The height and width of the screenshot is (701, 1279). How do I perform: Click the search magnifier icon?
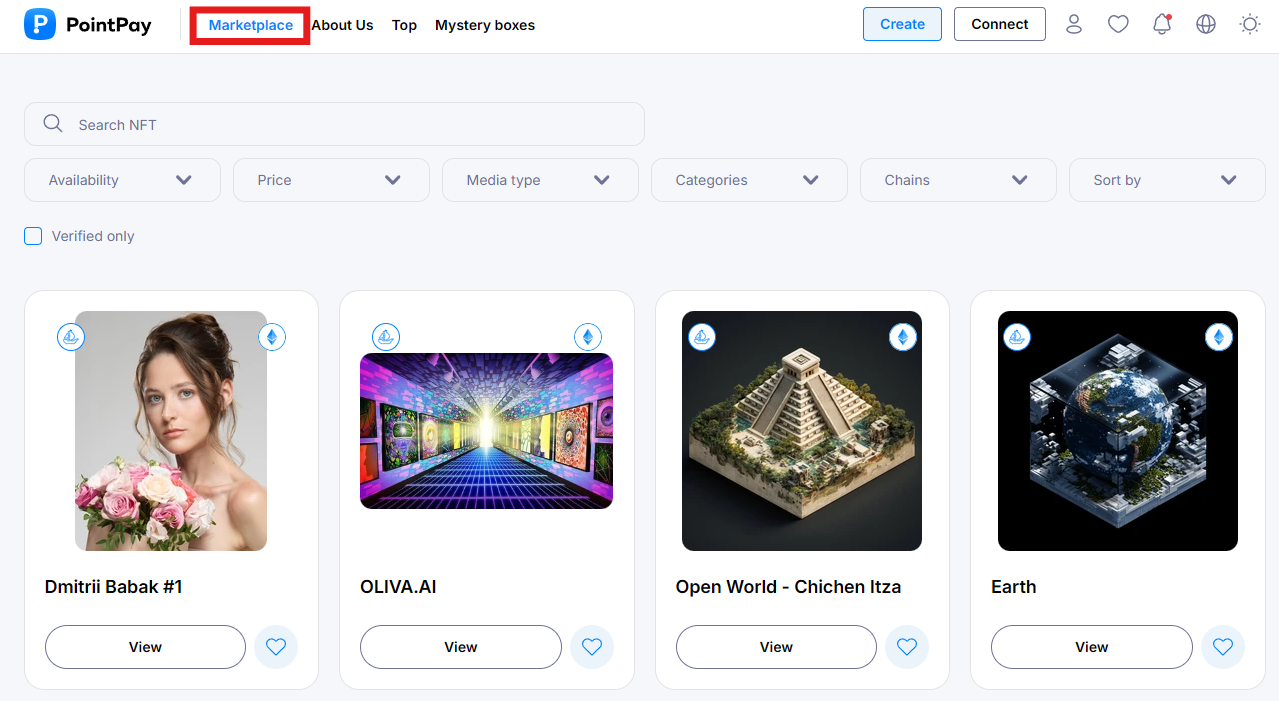click(x=53, y=124)
